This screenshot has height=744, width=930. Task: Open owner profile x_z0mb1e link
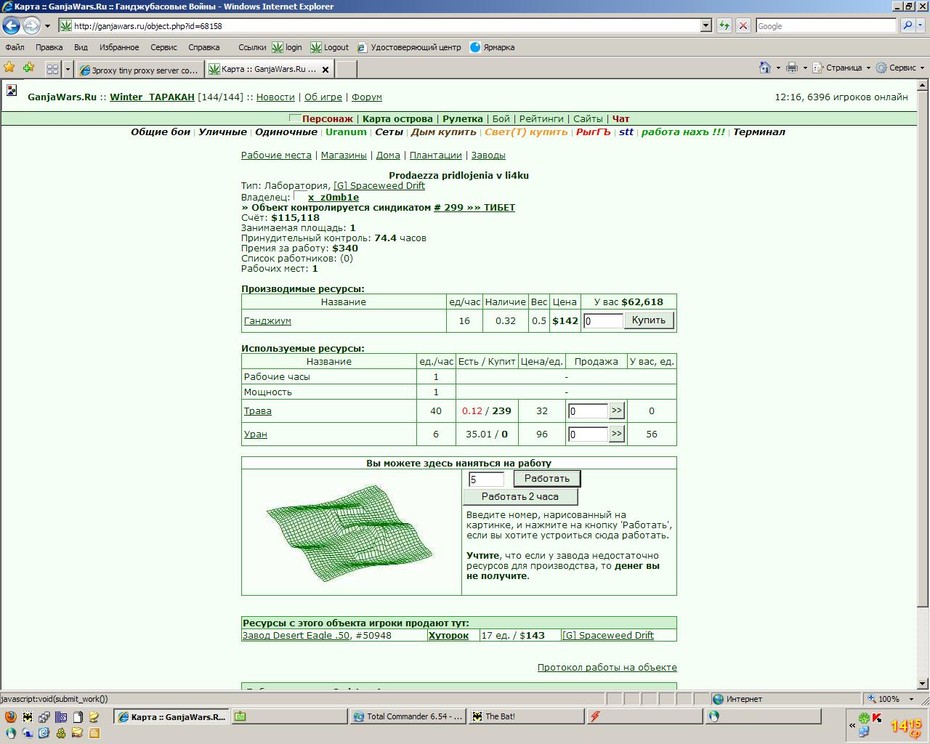[333, 197]
